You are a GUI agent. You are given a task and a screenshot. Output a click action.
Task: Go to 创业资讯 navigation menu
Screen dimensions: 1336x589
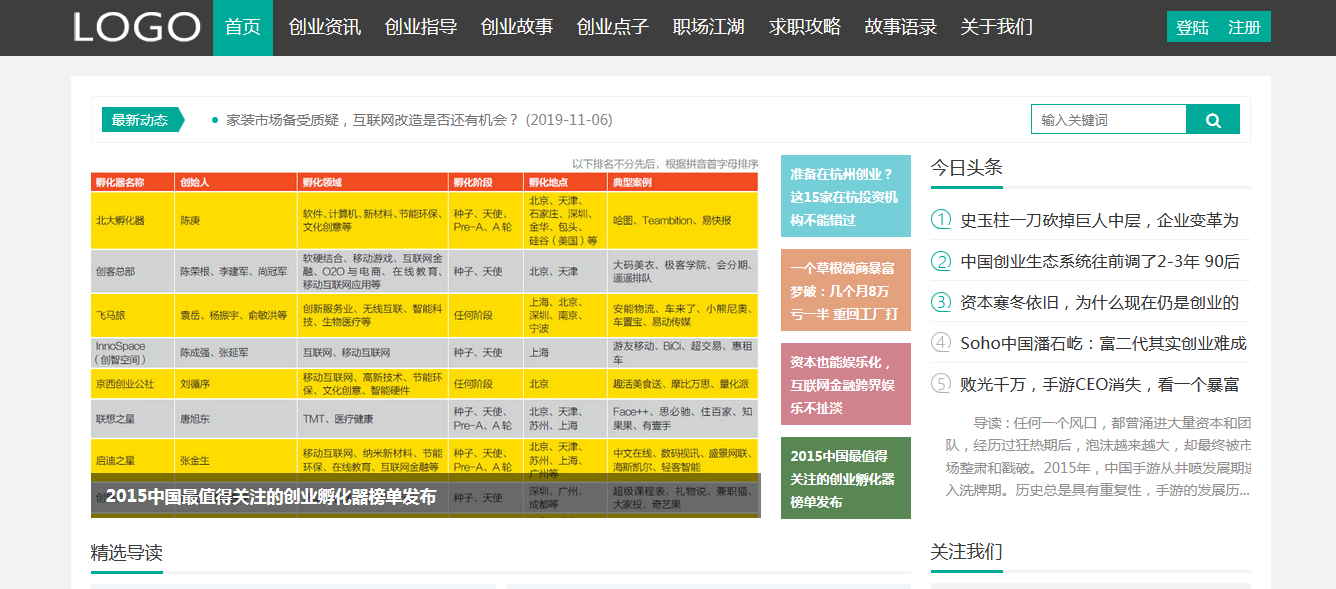click(325, 27)
